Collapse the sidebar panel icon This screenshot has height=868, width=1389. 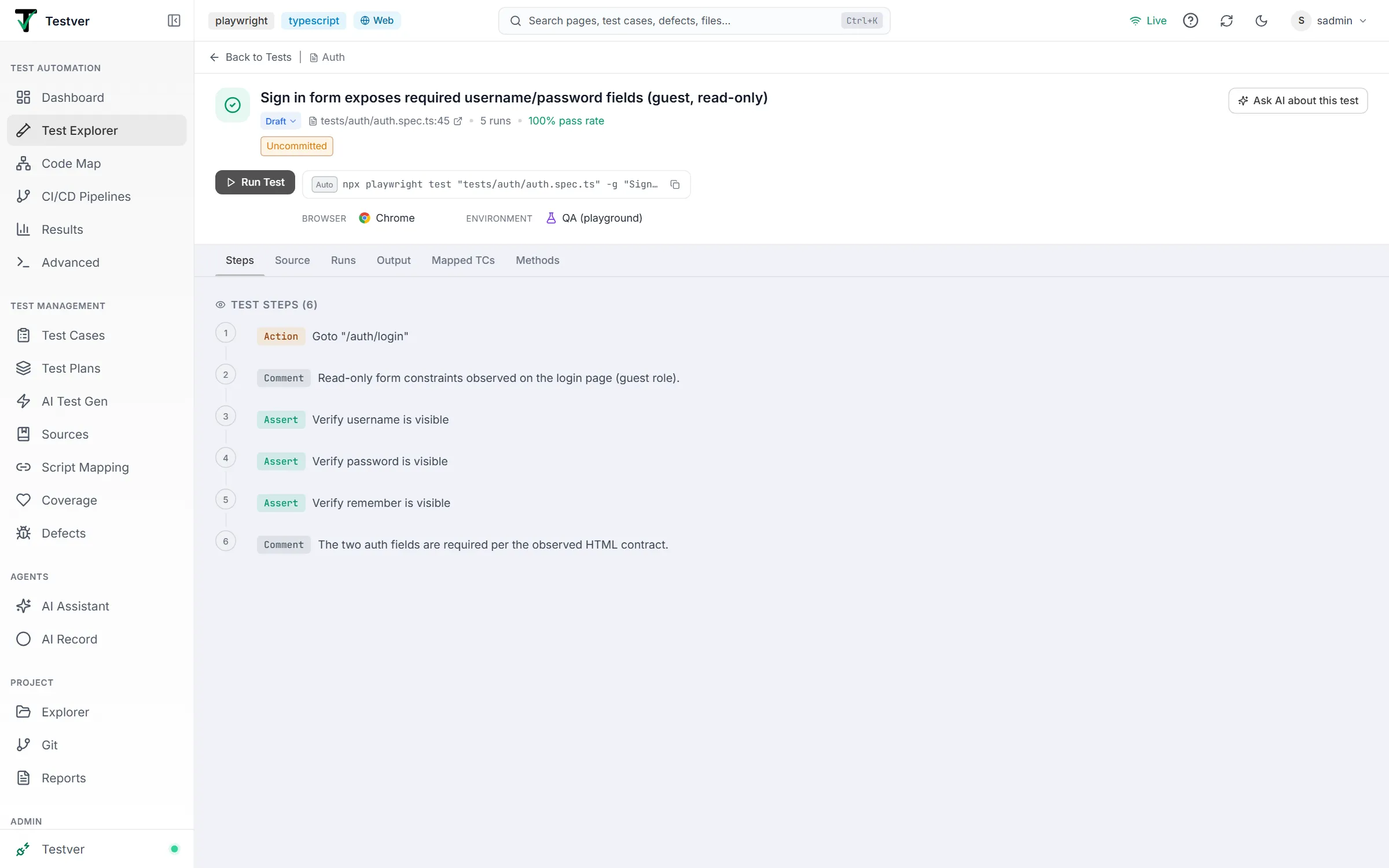[x=174, y=21]
